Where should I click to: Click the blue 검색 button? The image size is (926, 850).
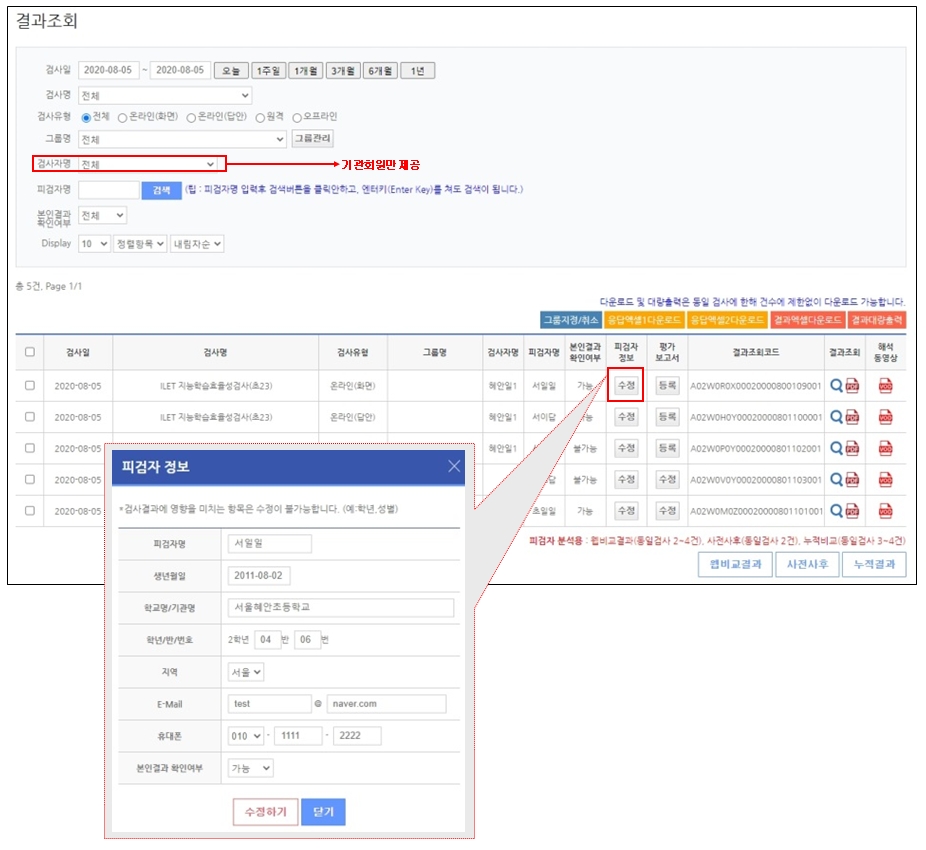click(x=162, y=189)
